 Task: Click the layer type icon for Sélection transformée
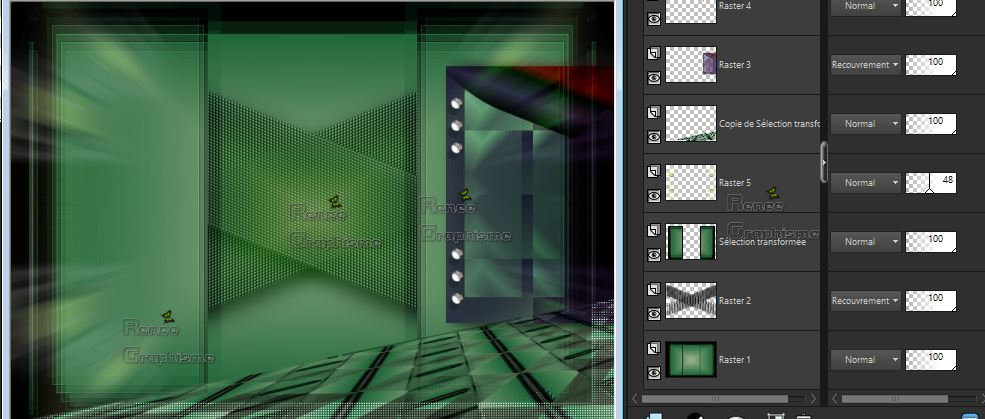tap(654, 231)
